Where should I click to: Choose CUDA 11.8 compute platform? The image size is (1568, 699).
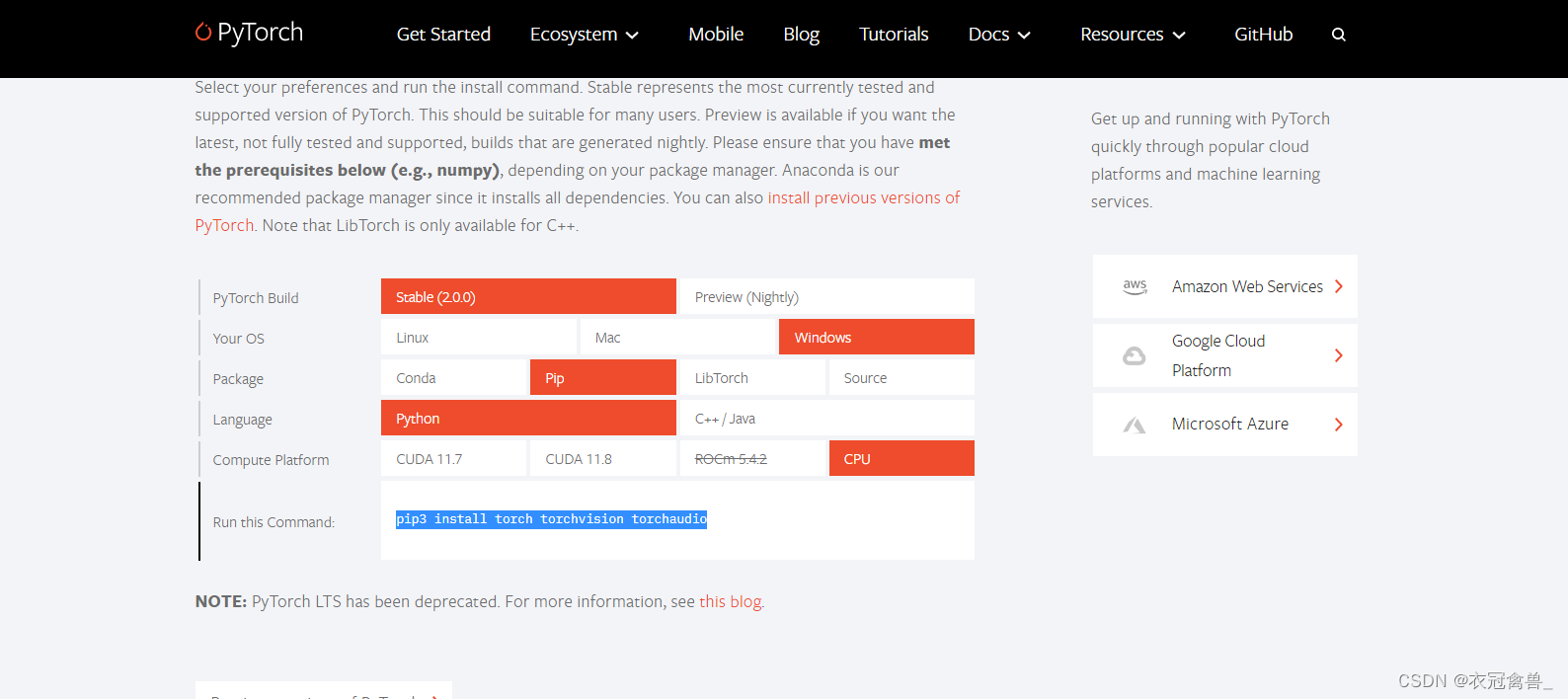click(x=603, y=458)
